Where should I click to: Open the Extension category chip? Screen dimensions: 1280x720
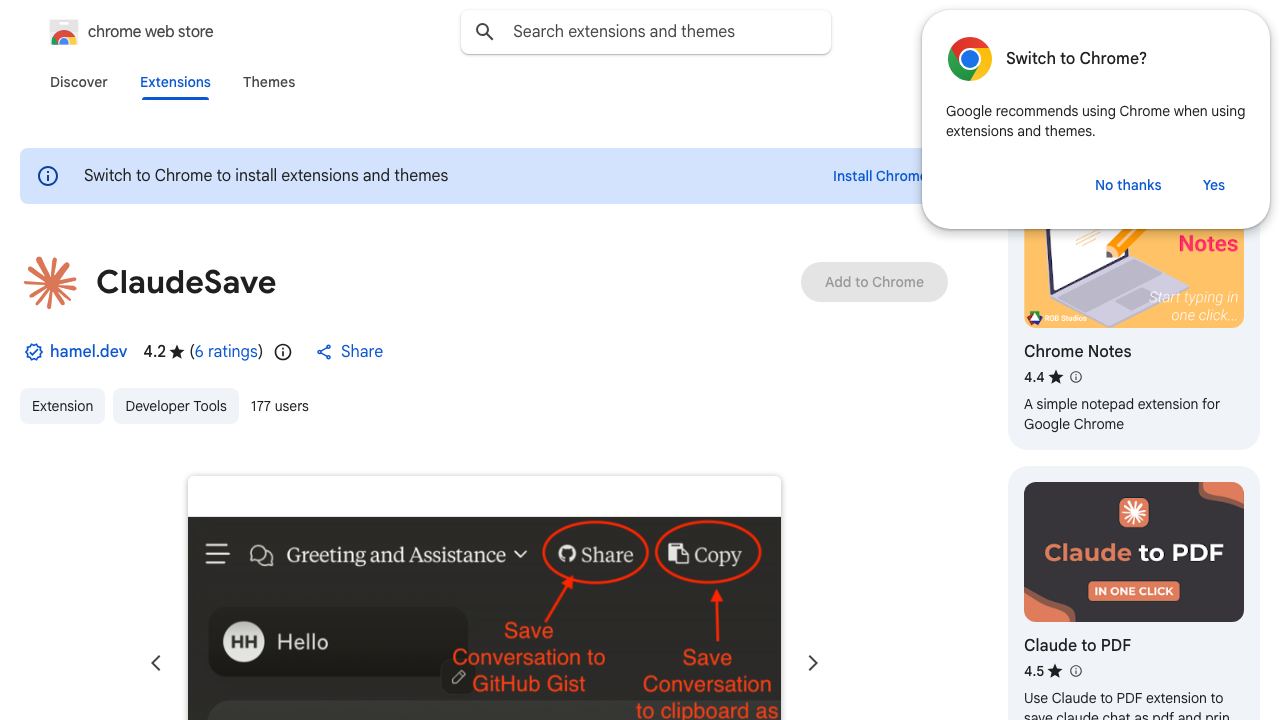click(x=62, y=406)
